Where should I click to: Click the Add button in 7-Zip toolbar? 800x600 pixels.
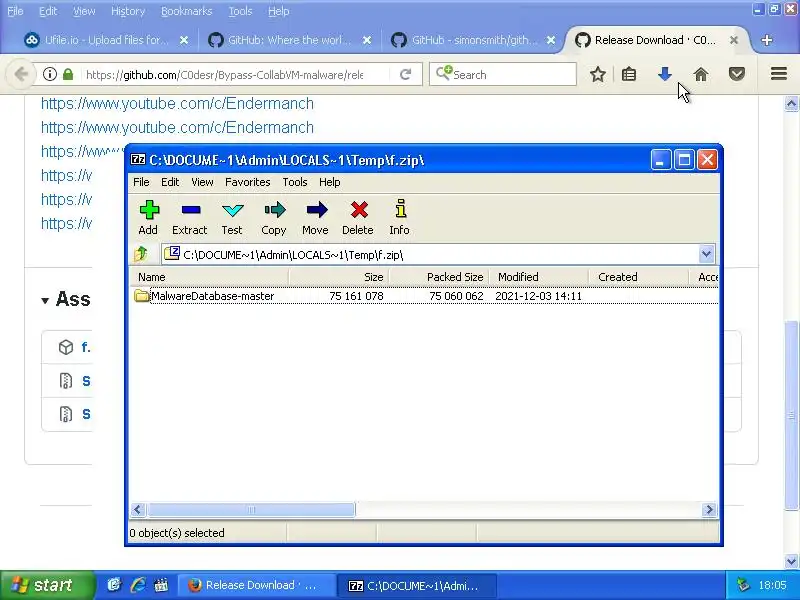148,217
